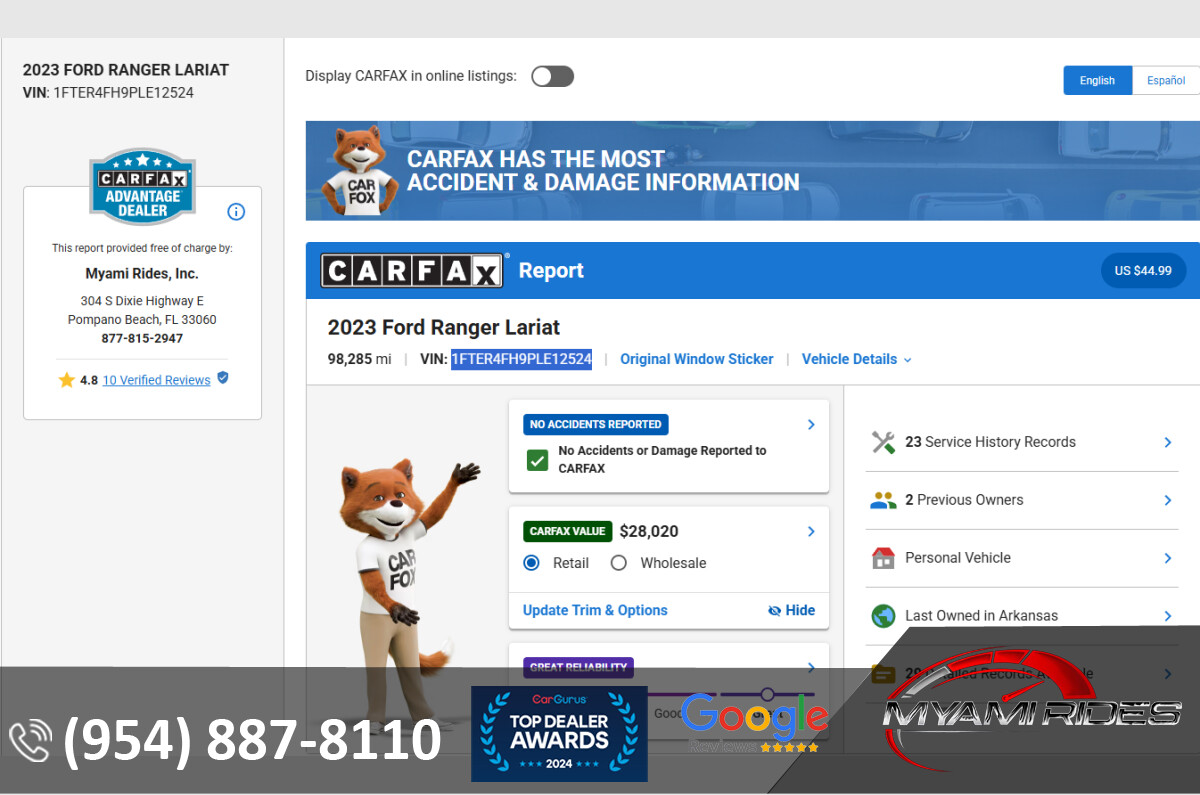Select highlighted VIN 1FTER4FH9PLE12524 in report
This screenshot has height=795, width=1200.
coord(521,359)
